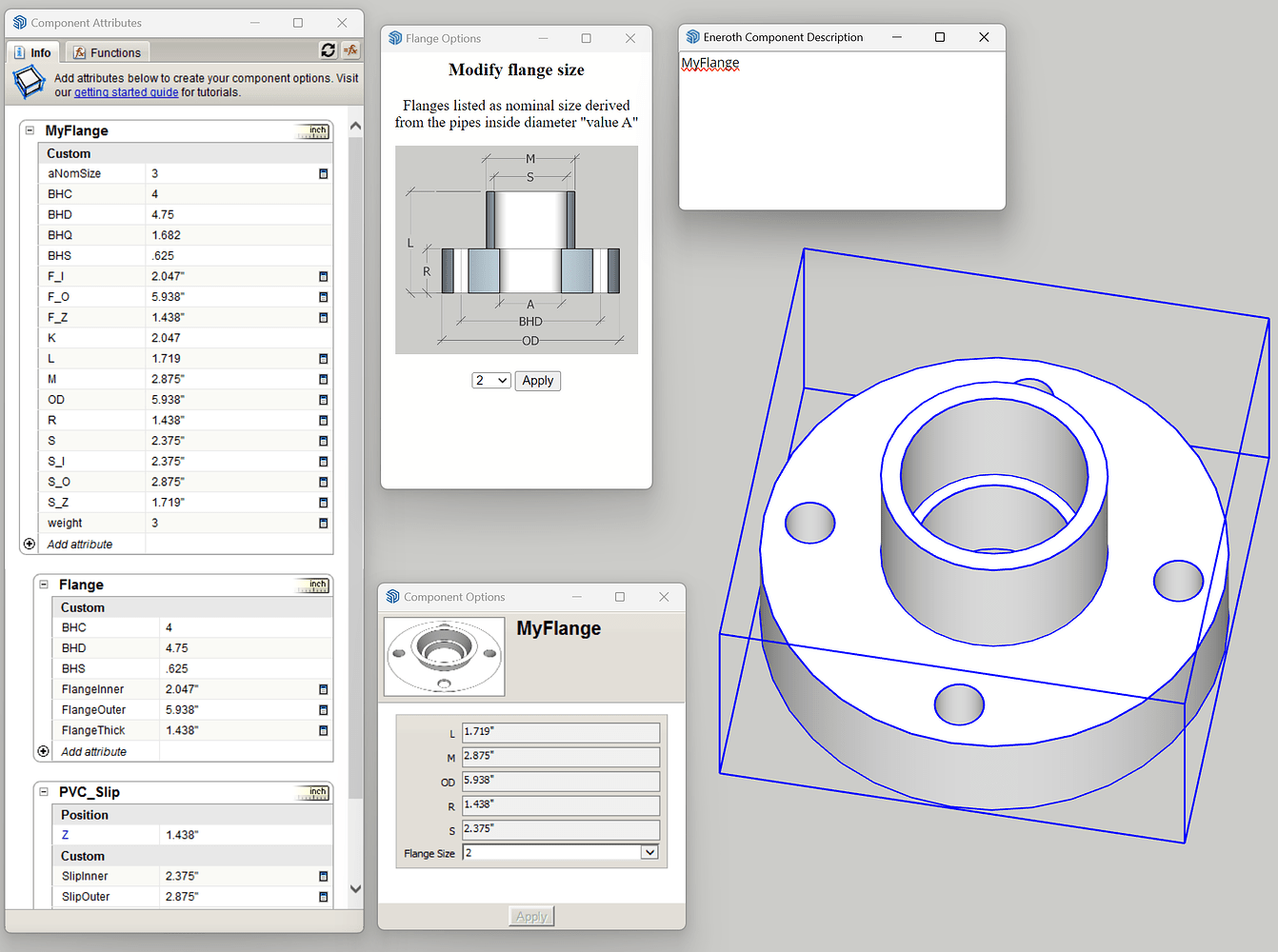The height and width of the screenshot is (952, 1278).
Task: Open the Flange Size dropdown in Component Options
Action: pyautogui.click(x=649, y=852)
